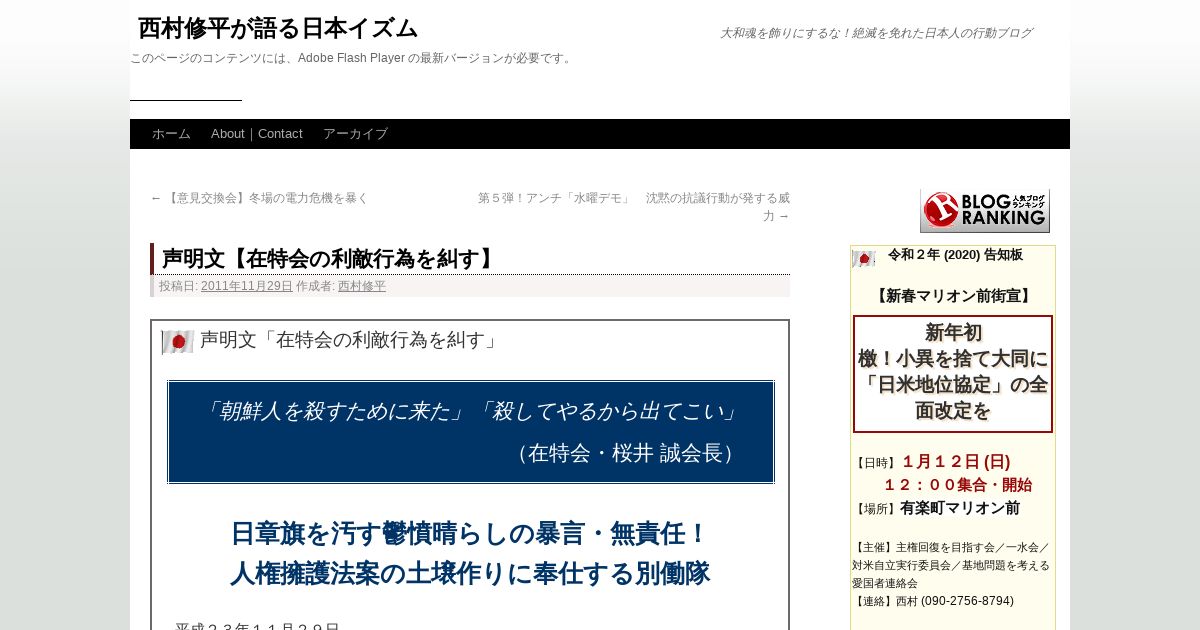Click the time text １２：００集合・開始

(957, 485)
